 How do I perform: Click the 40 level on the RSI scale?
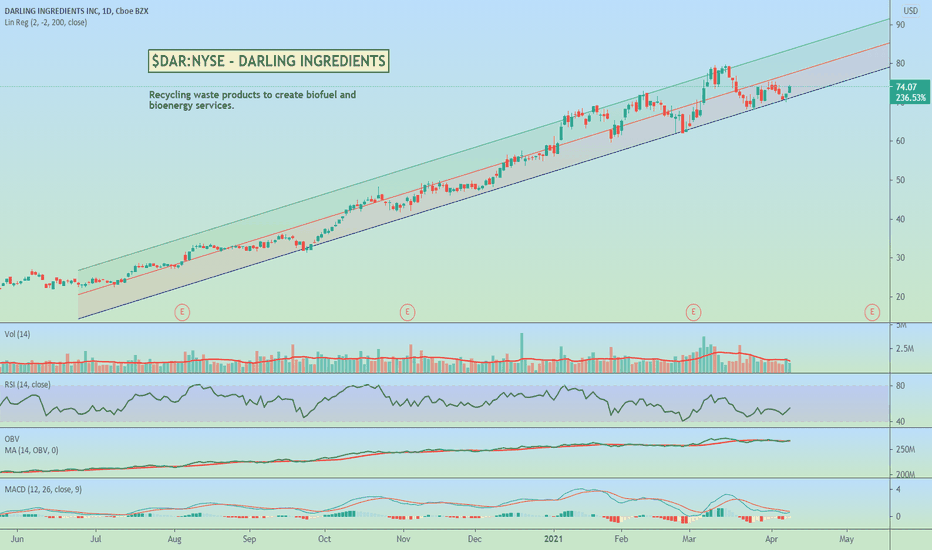(x=900, y=422)
